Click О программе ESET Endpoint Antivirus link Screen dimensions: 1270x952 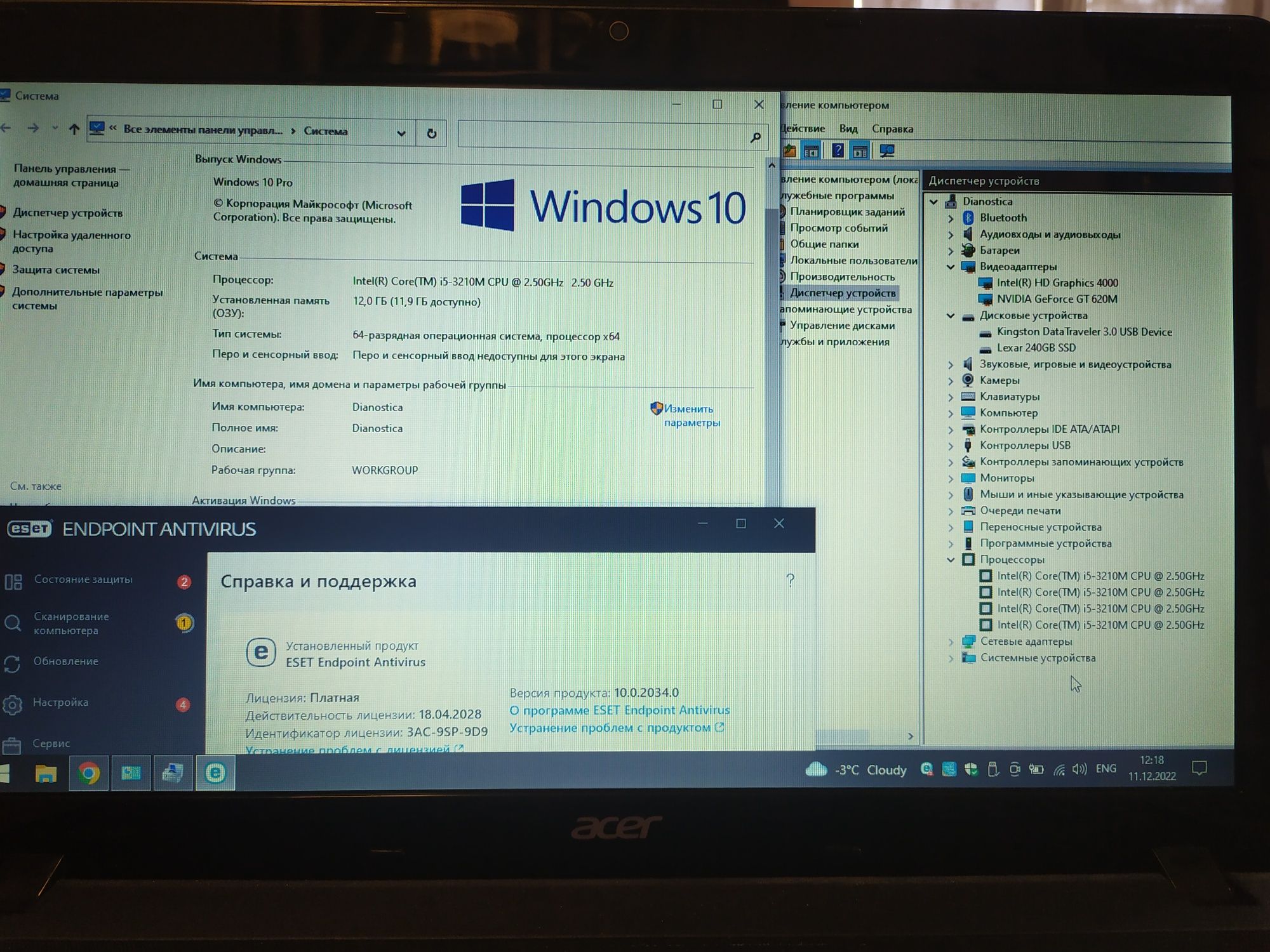[x=620, y=710]
